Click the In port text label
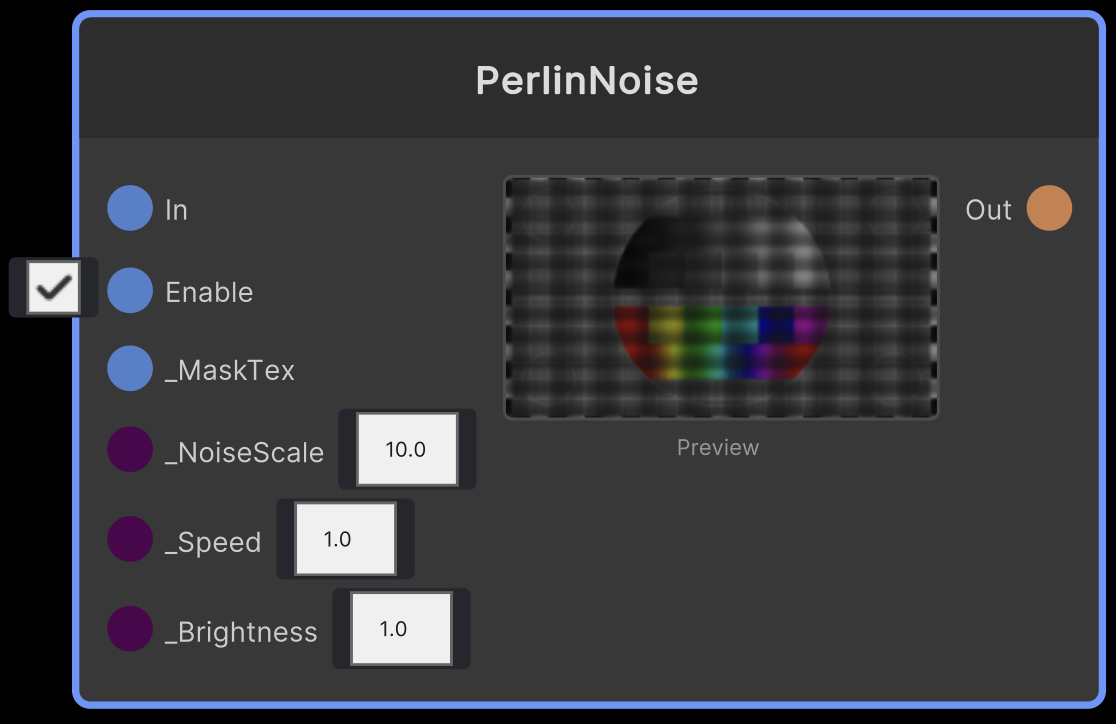This screenshot has height=724, width=1116. click(176, 210)
